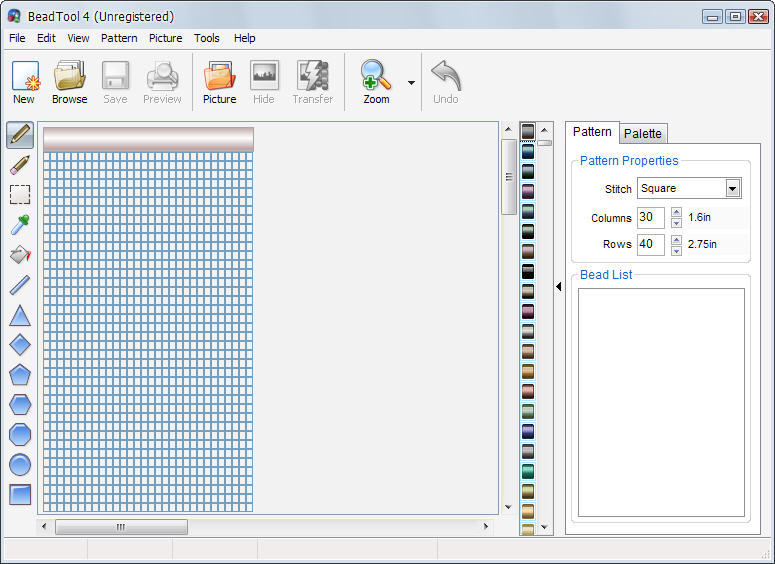Click the Transfer toolbar button
Image resolution: width=775 pixels, height=564 pixels.
[312, 82]
